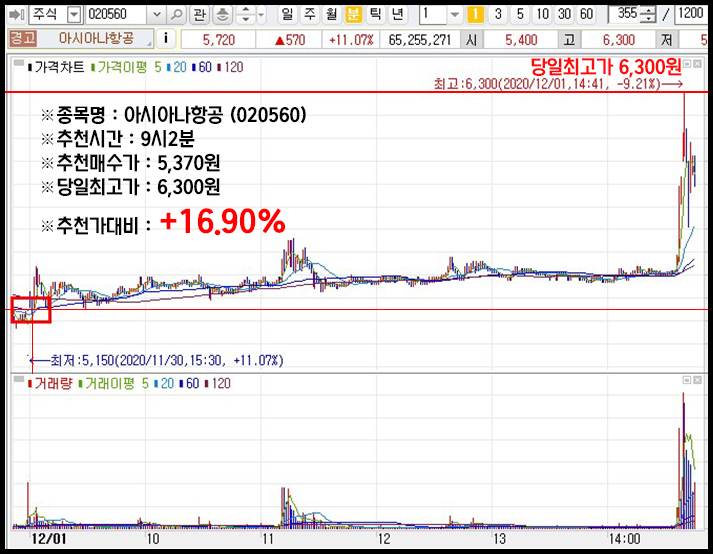Click the 11 hour time axis label
This screenshot has height=554, width=713.
(268, 539)
